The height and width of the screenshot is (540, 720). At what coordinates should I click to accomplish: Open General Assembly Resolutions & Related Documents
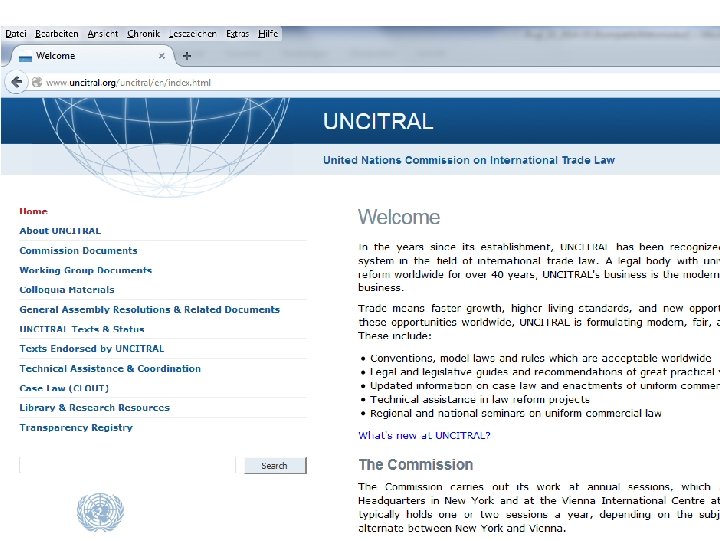[150, 309]
